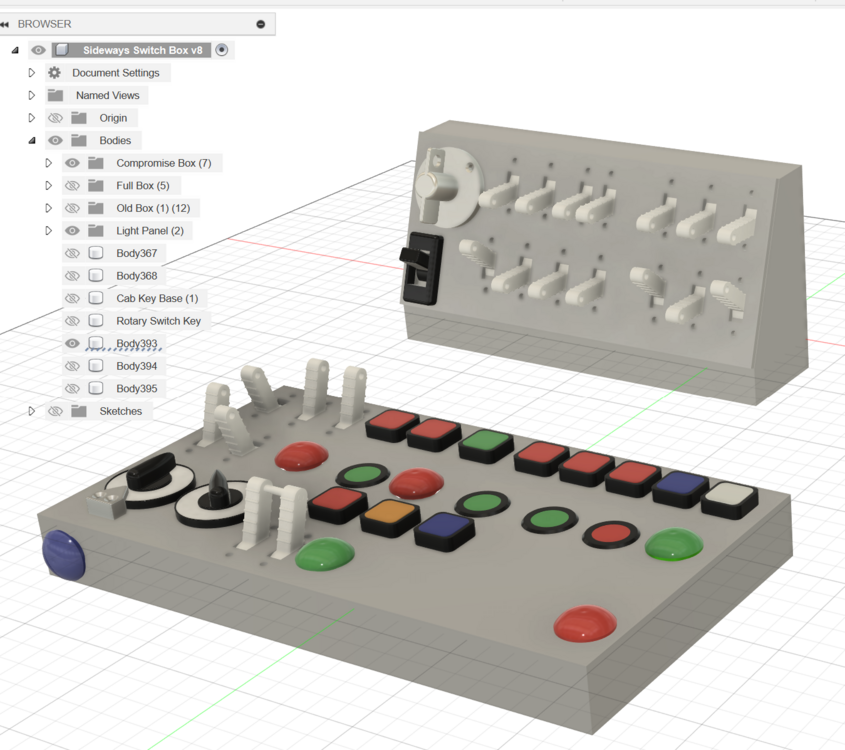Hide the Light Panel group

(x=72, y=231)
